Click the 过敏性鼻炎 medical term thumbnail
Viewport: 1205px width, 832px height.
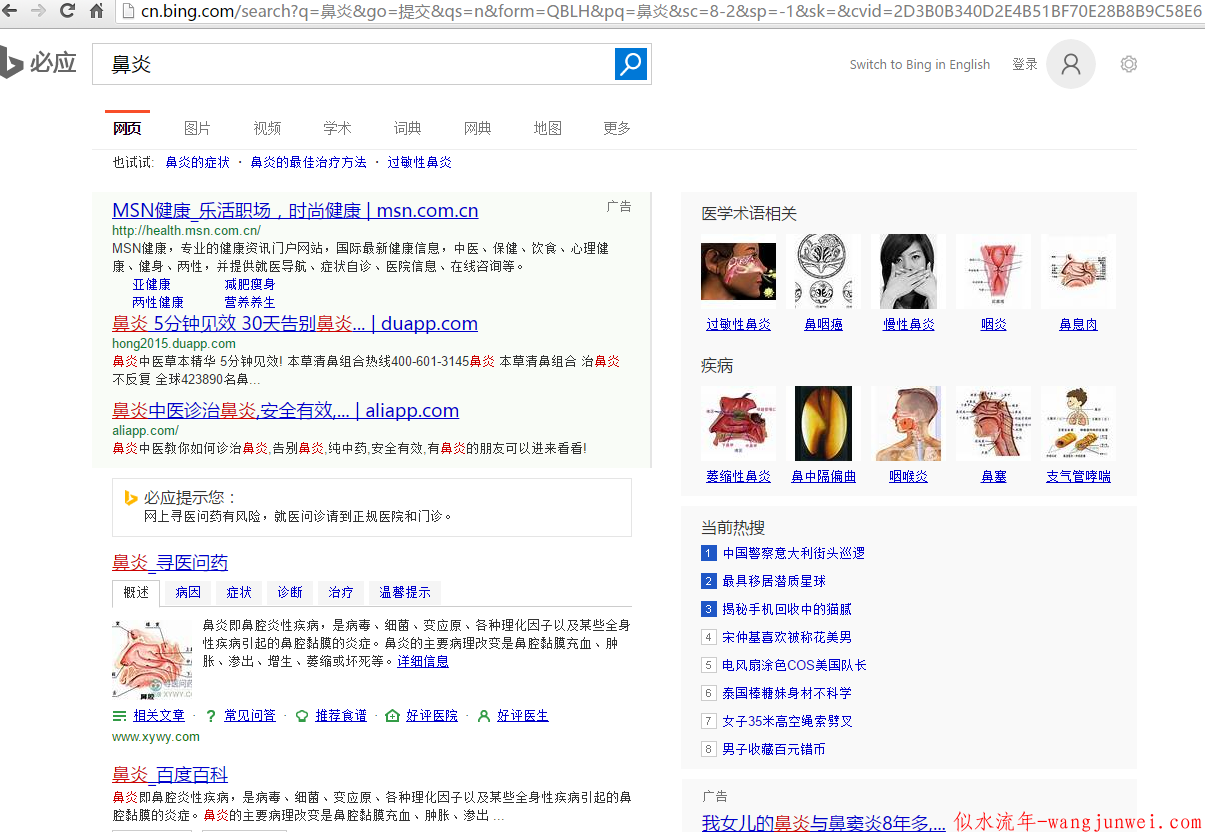[x=738, y=272]
